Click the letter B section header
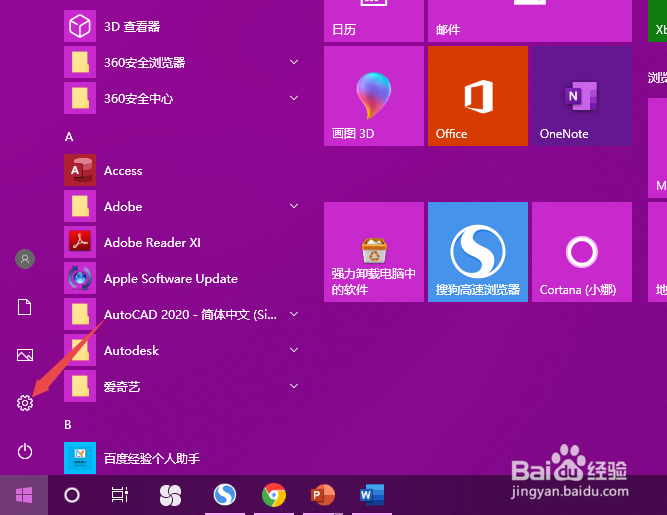 [x=68, y=424]
